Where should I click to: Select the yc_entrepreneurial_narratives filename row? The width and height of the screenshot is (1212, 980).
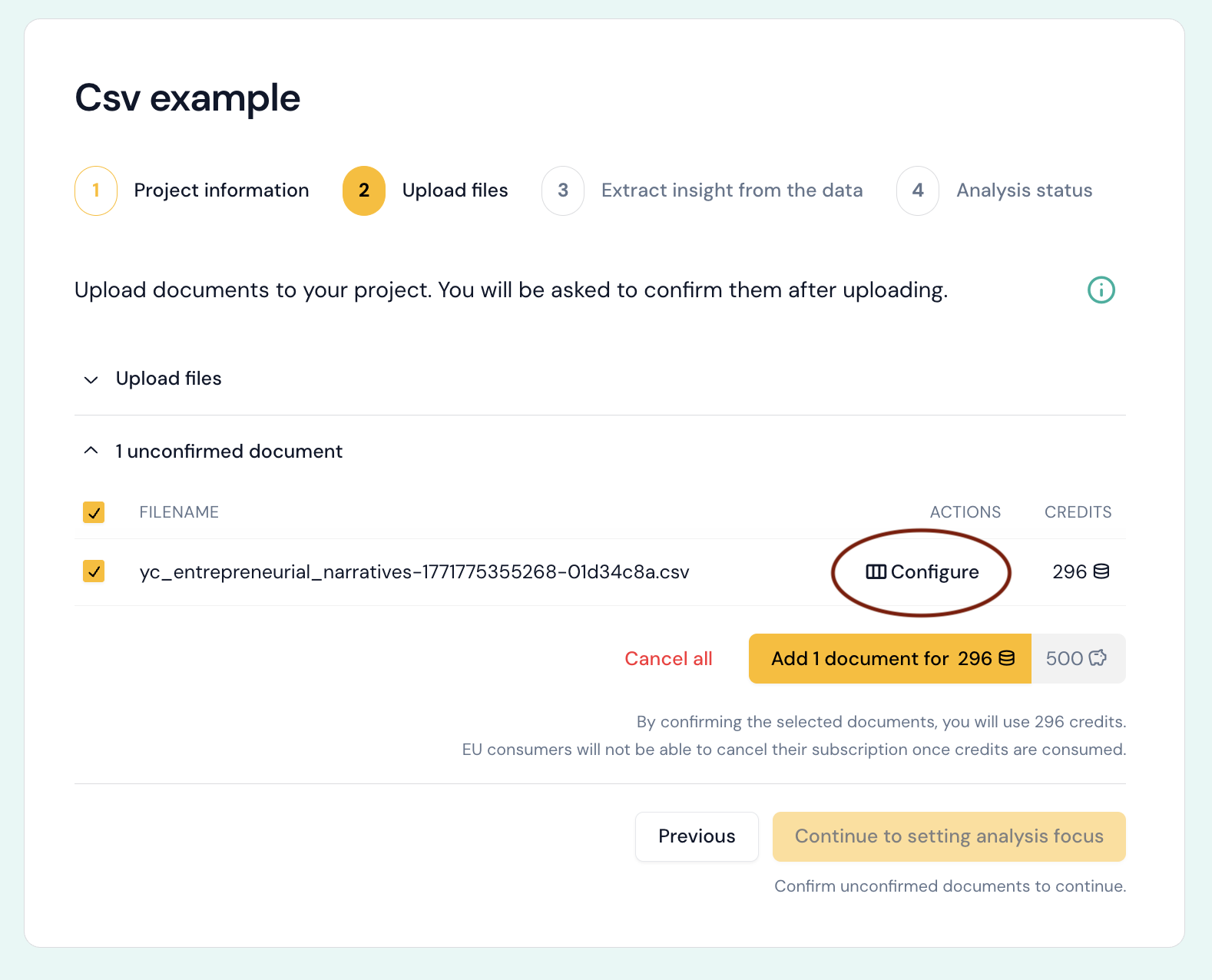point(415,571)
